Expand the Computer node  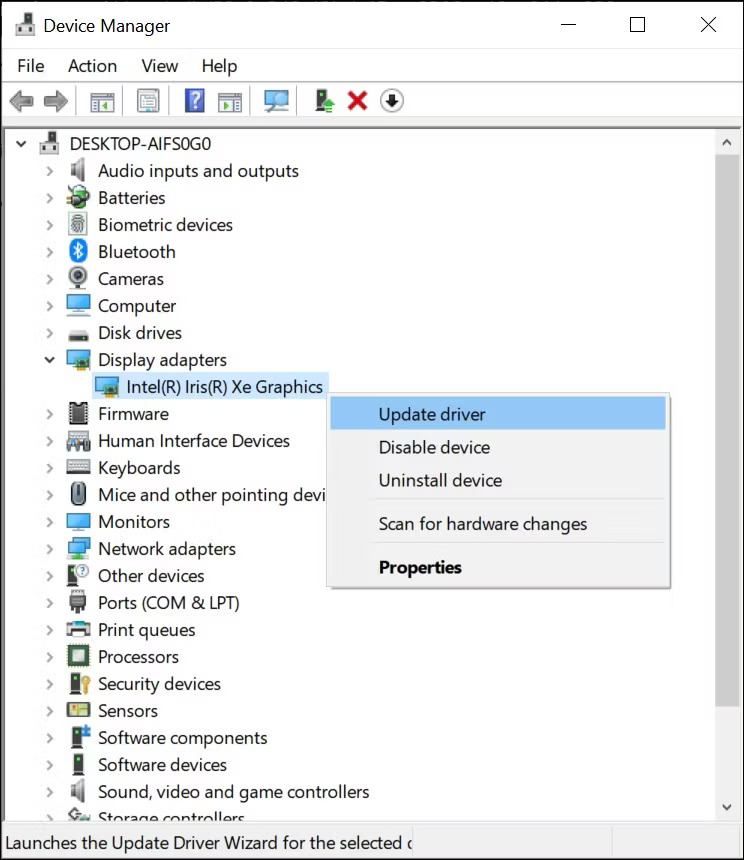pos(49,305)
